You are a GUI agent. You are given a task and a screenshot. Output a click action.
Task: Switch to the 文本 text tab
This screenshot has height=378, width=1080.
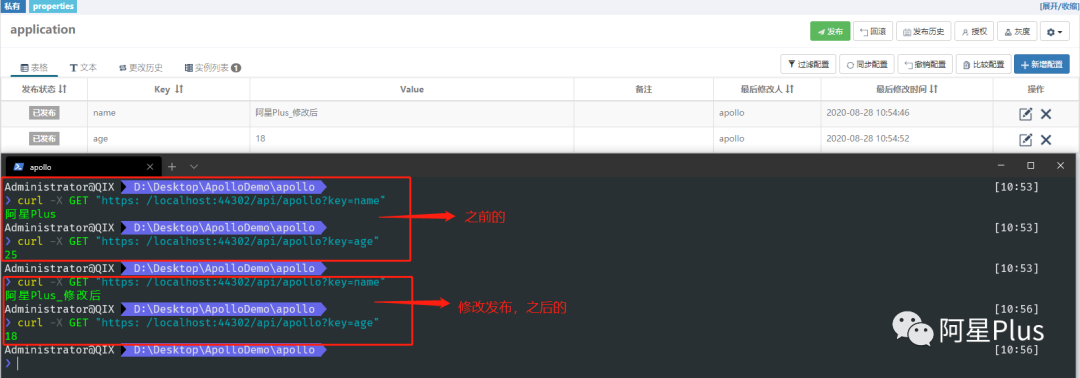83,67
